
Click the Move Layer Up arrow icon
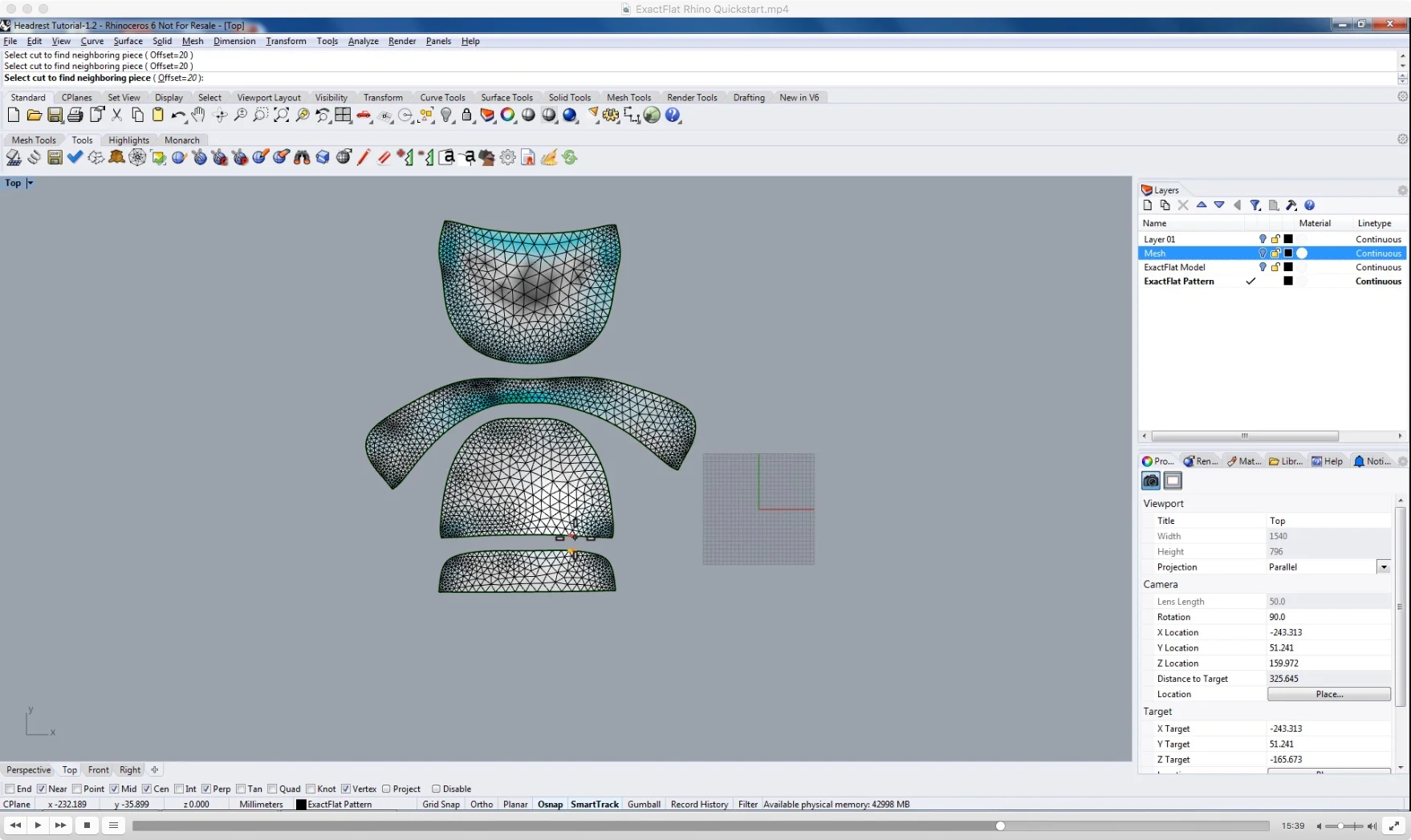point(1202,205)
